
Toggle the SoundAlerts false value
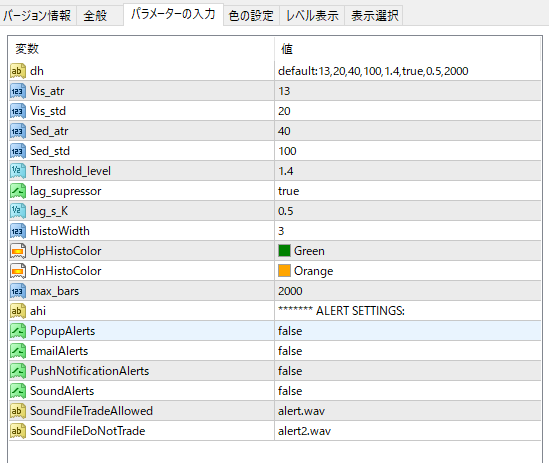408,391
